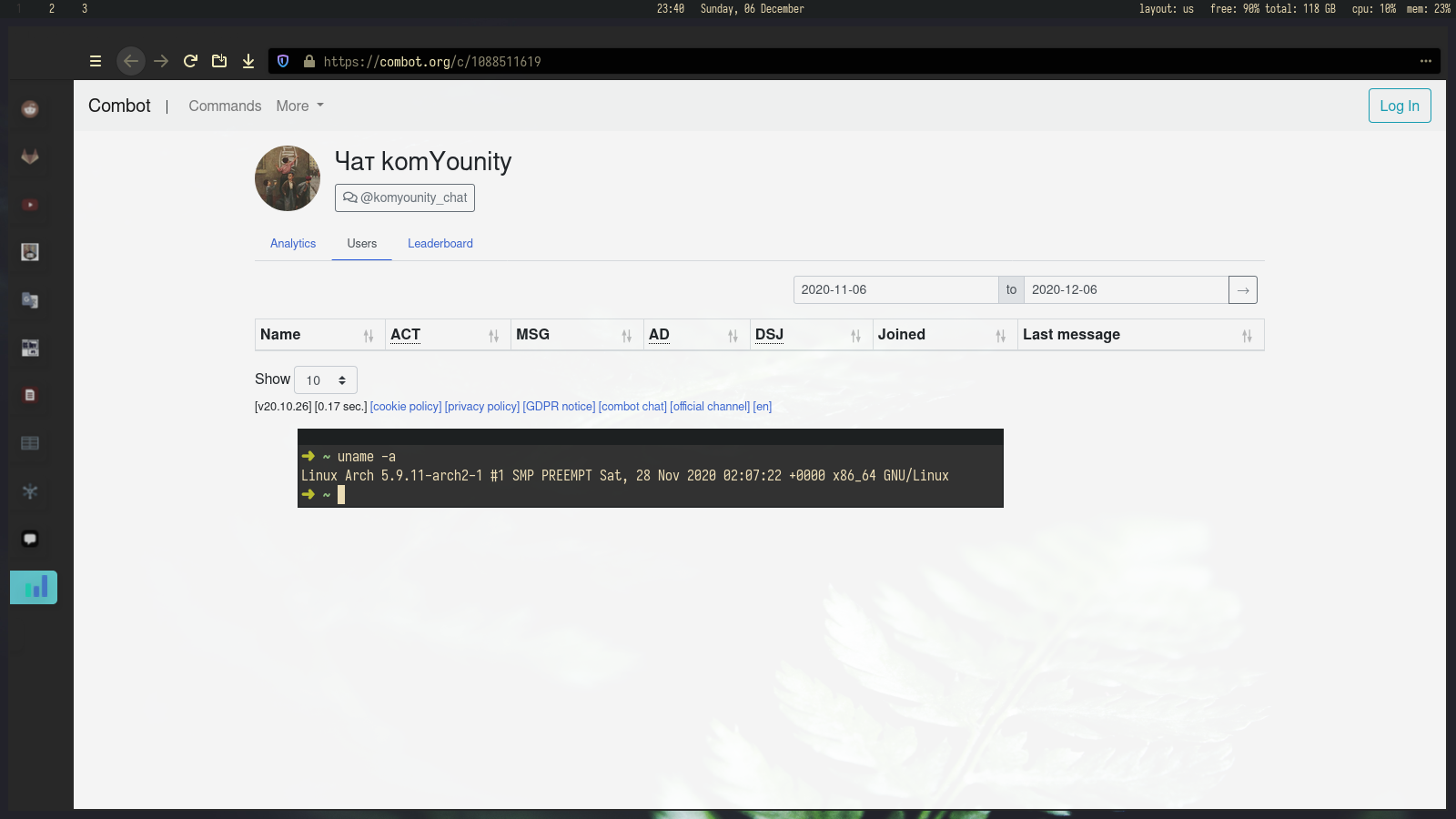Go back using the back arrow
1456x819 pixels.
coord(131,61)
